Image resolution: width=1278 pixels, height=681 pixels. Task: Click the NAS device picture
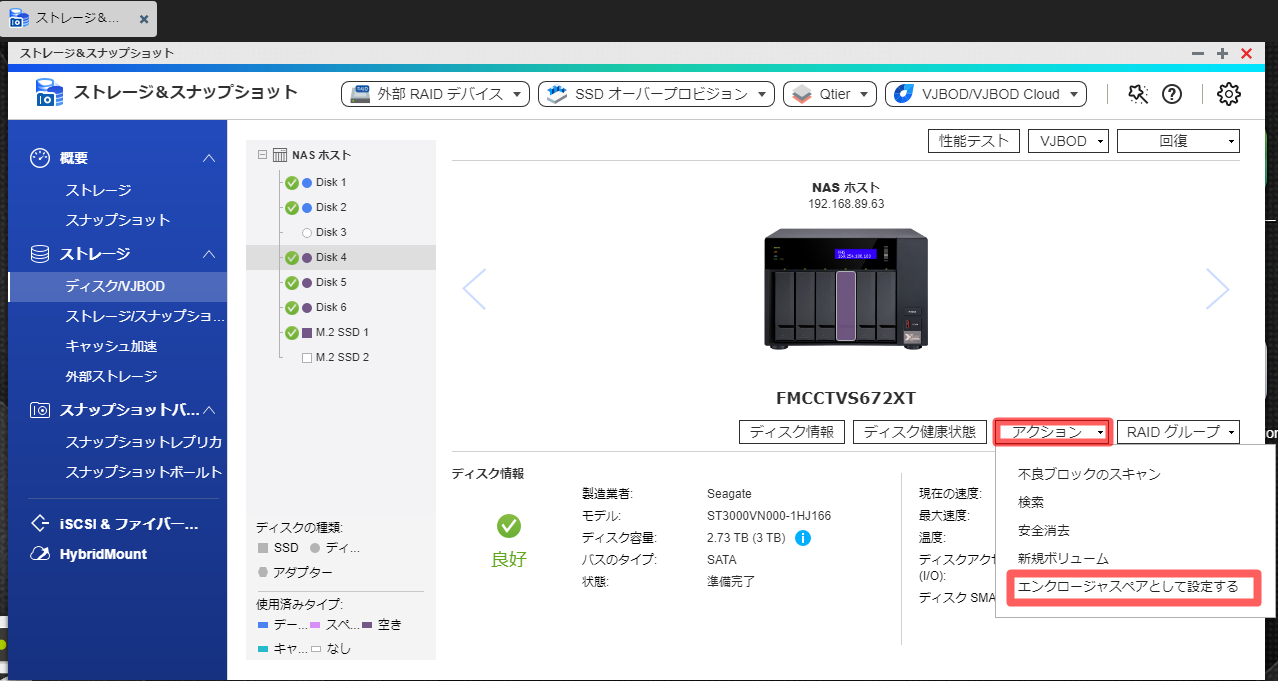(846, 289)
